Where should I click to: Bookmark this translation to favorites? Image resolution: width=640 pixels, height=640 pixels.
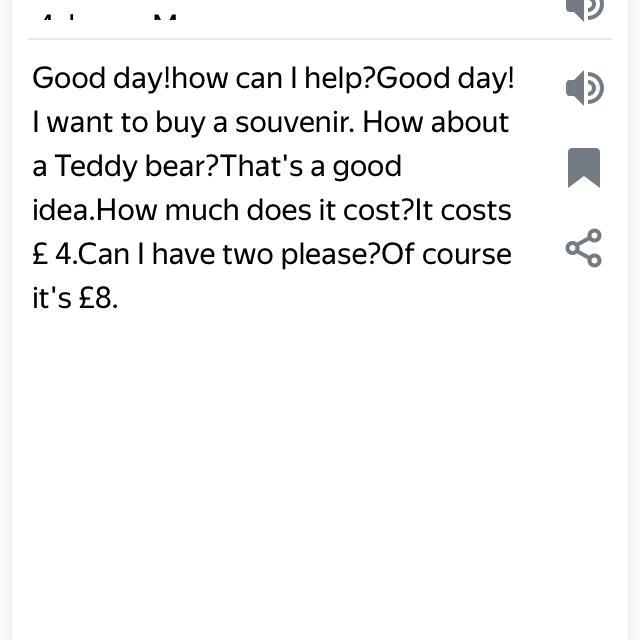(584, 167)
